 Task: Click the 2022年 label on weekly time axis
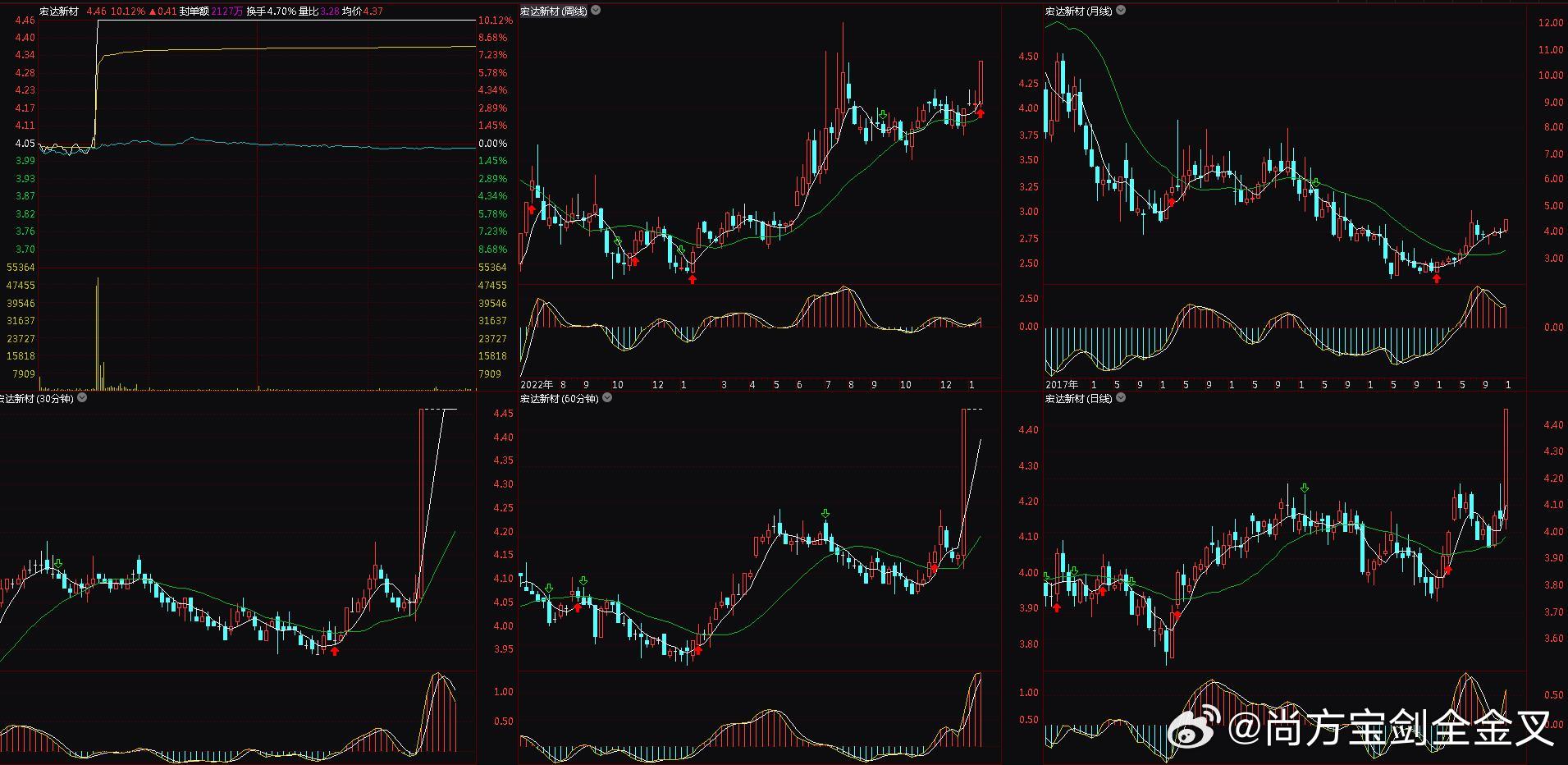click(537, 384)
